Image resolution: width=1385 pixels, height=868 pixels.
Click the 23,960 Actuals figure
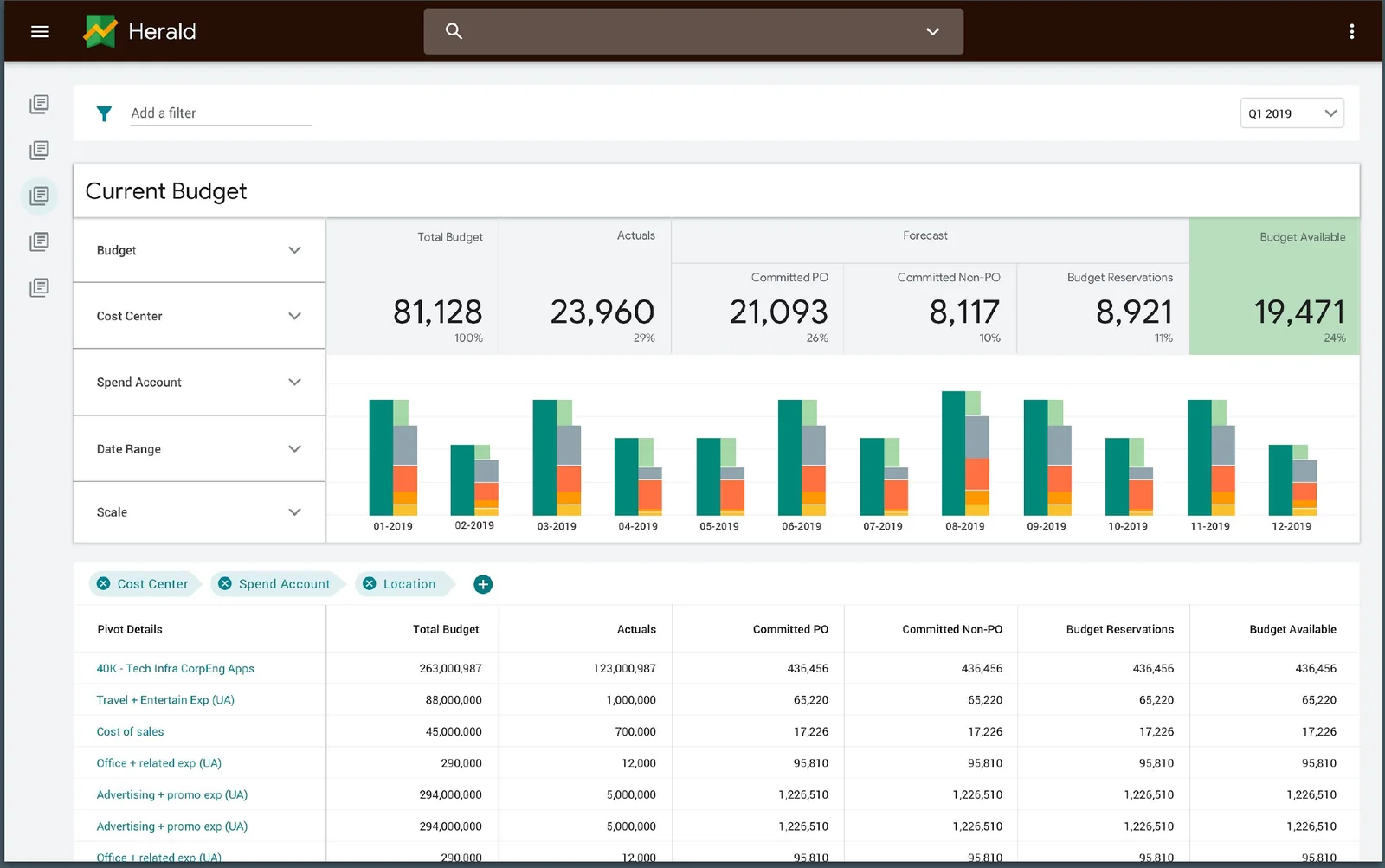(x=602, y=312)
